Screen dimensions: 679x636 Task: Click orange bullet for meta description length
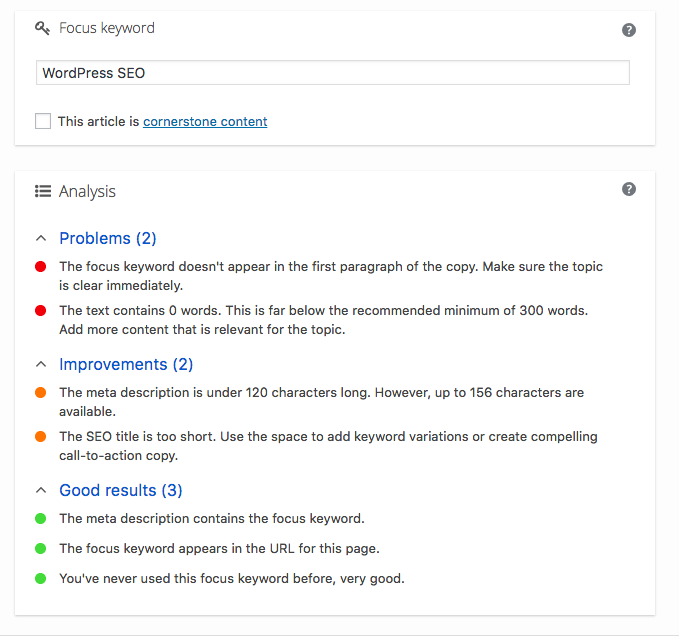(x=41, y=393)
